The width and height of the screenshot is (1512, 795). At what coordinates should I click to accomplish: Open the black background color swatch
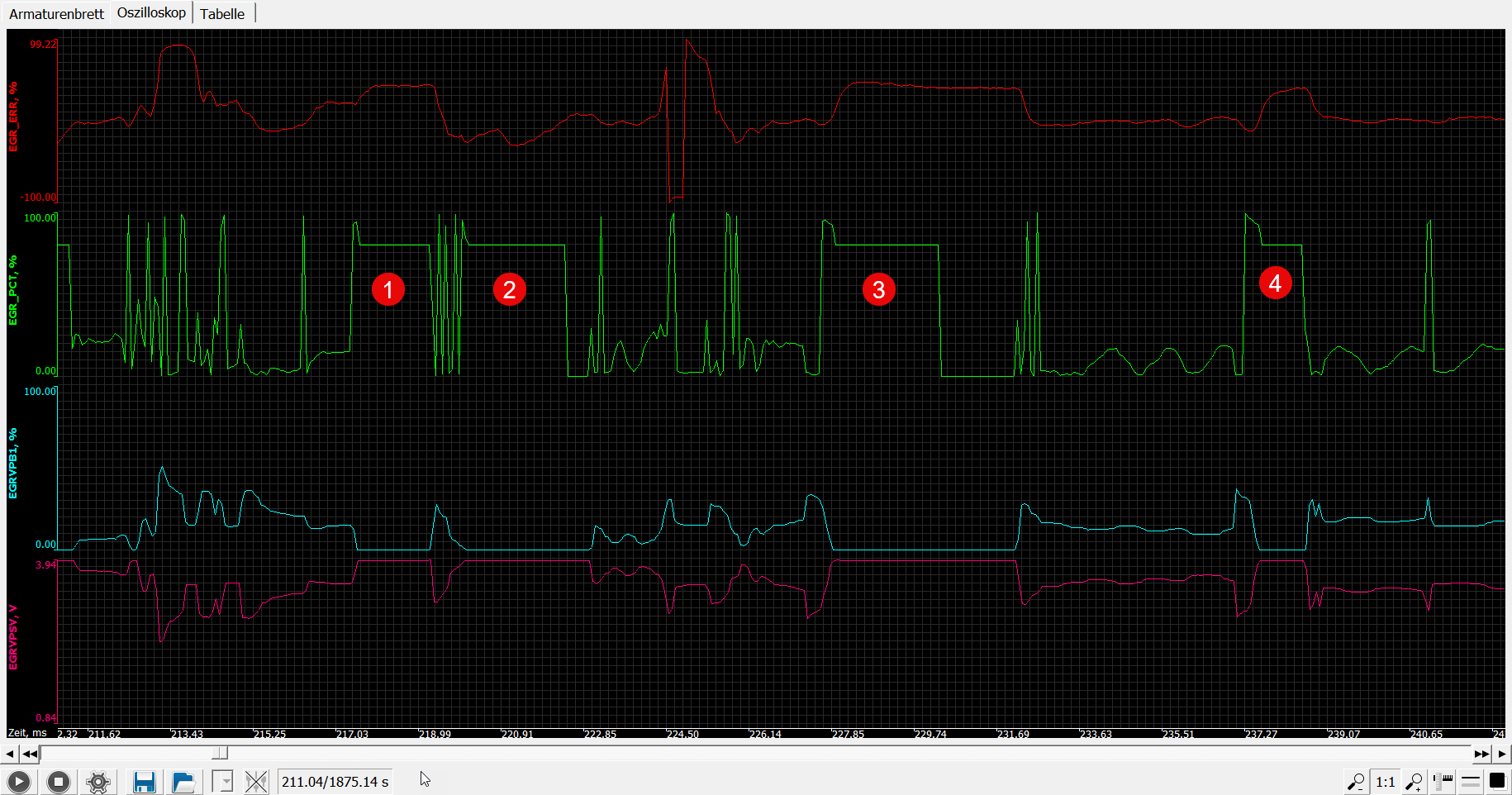(x=1496, y=782)
